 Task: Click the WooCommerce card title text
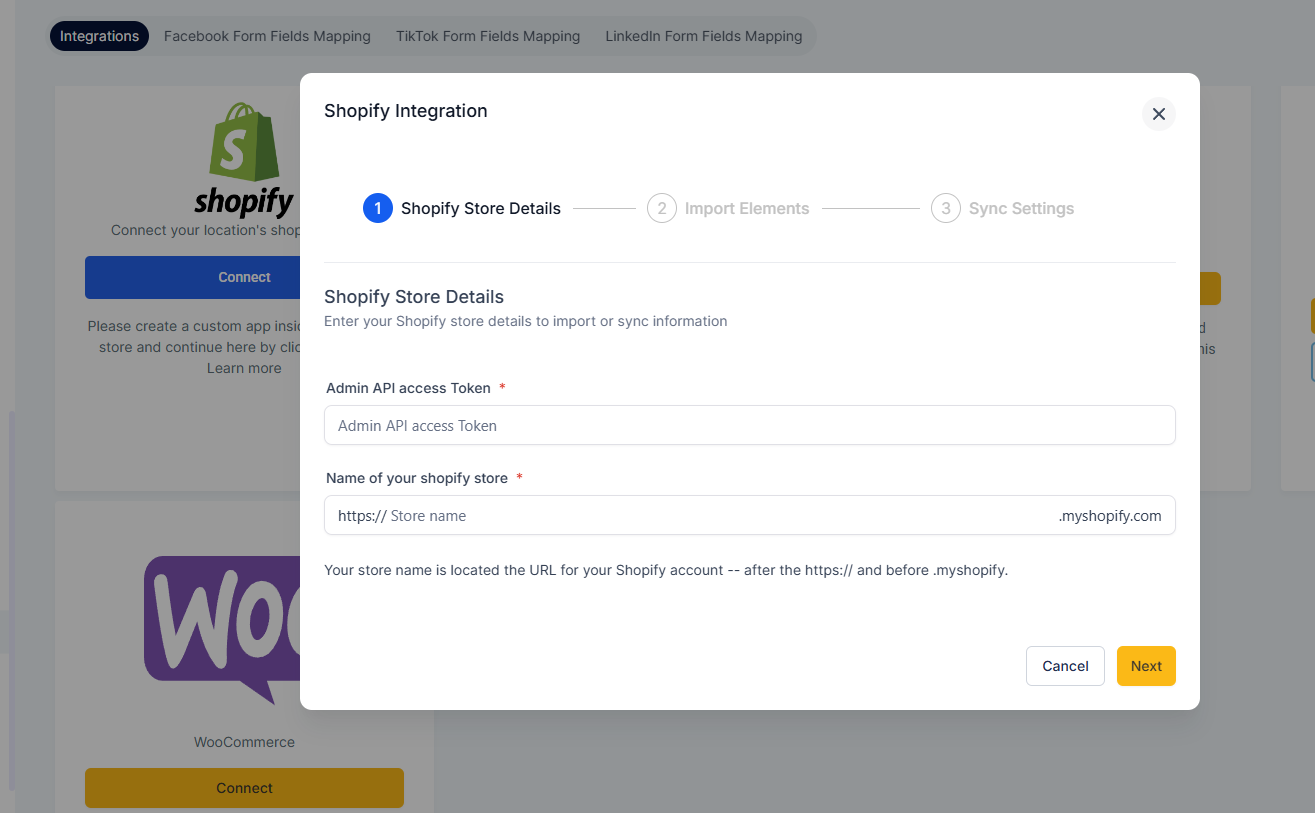coord(244,742)
